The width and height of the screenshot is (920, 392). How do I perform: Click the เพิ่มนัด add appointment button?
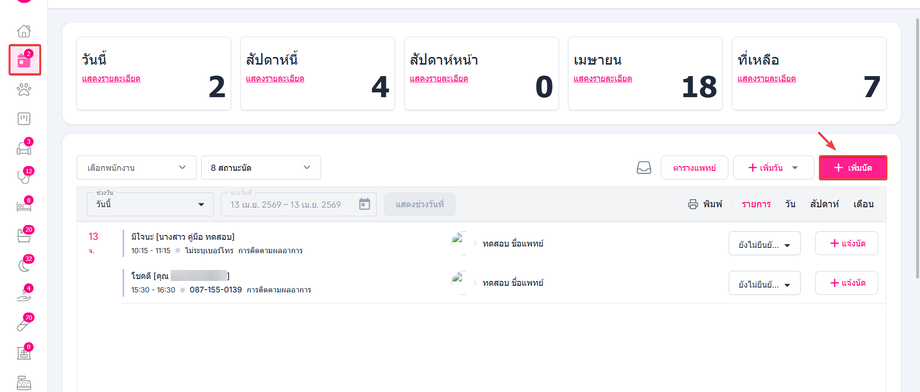tap(853, 168)
